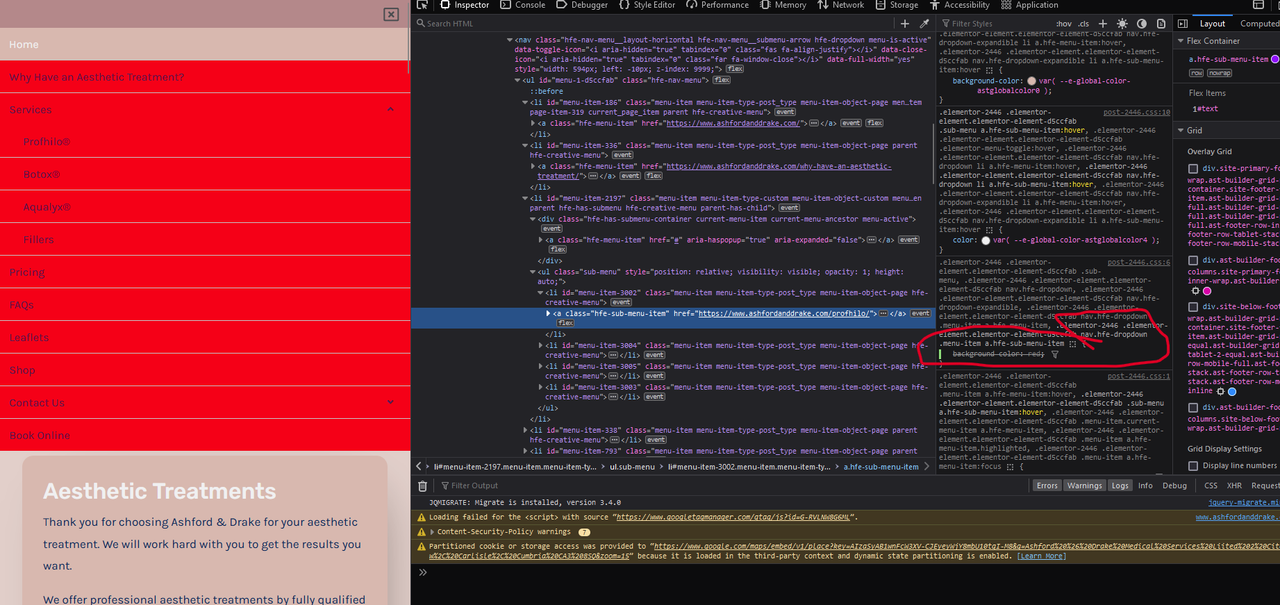This screenshot has height=605, width=1280.
Task: Open the blue grid overlay color swatch
Action: point(1233,391)
